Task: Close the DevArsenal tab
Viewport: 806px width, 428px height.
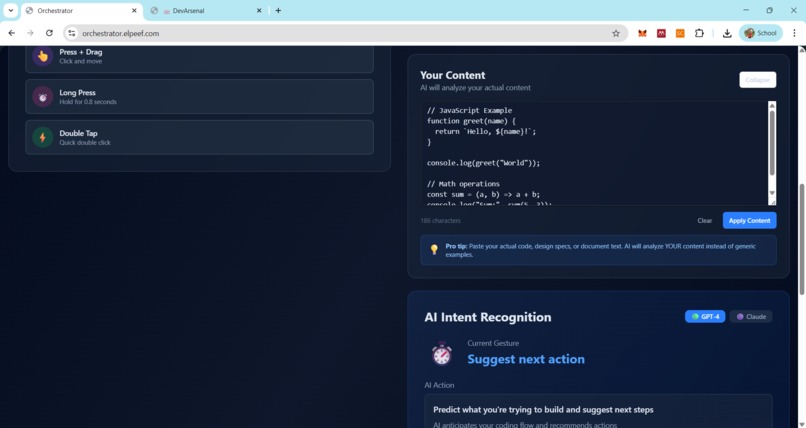Action: (x=259, y=10)
